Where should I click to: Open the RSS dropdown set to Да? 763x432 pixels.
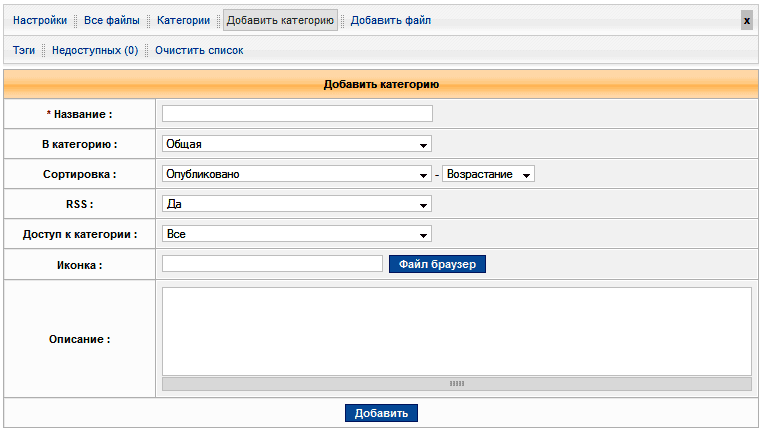click(297, 204)
